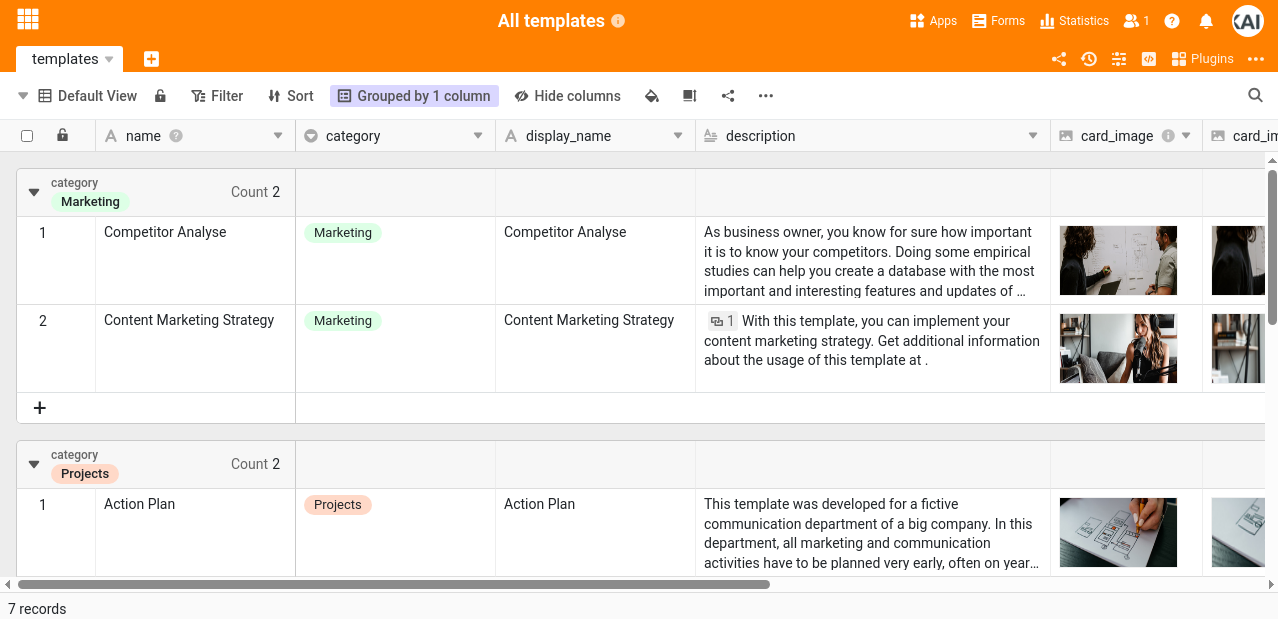Screen dimensions: 1278x619
Task: Open Plugins menu
Action: coord(1202,59)
